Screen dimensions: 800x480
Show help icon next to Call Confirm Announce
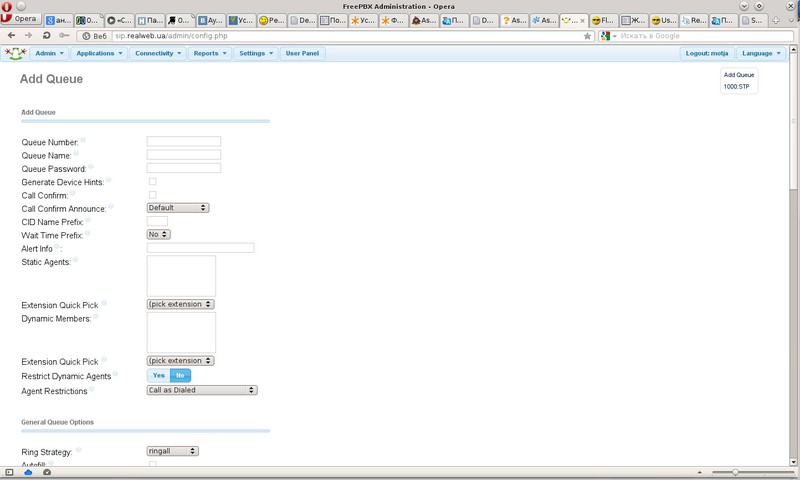(111, 207)
